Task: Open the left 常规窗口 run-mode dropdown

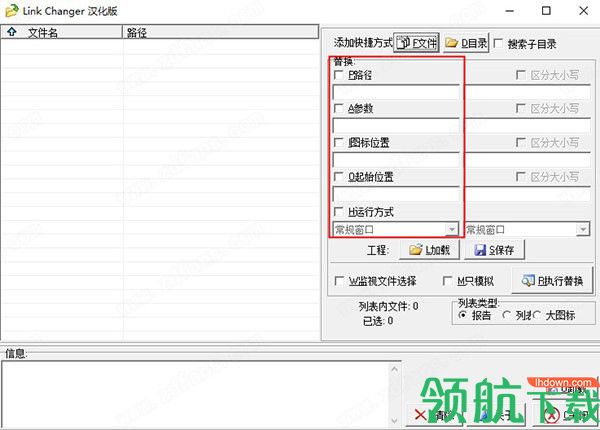Action: pyautogui.click(x=452, y=230)
